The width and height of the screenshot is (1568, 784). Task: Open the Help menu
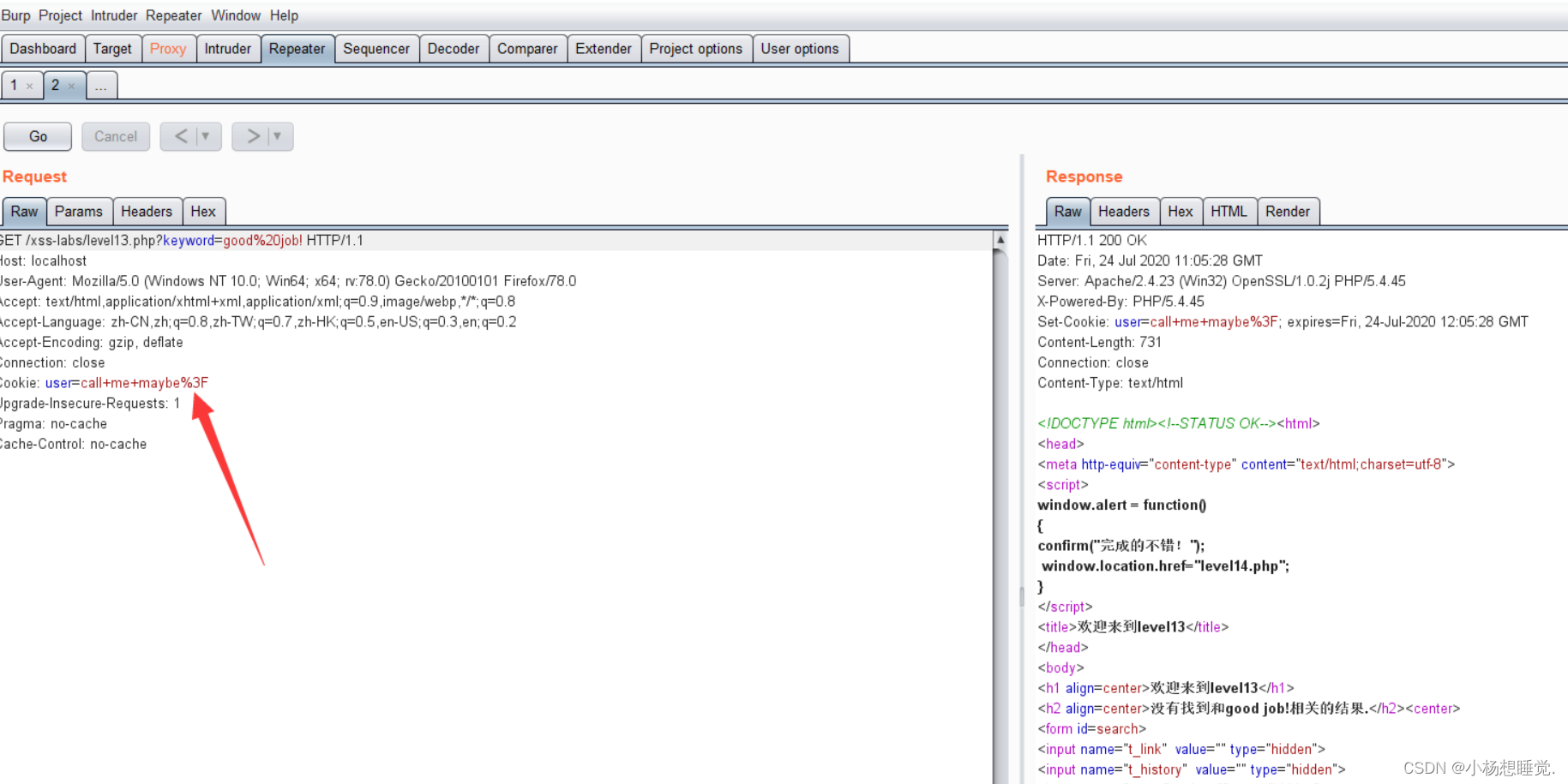point(284,15)
